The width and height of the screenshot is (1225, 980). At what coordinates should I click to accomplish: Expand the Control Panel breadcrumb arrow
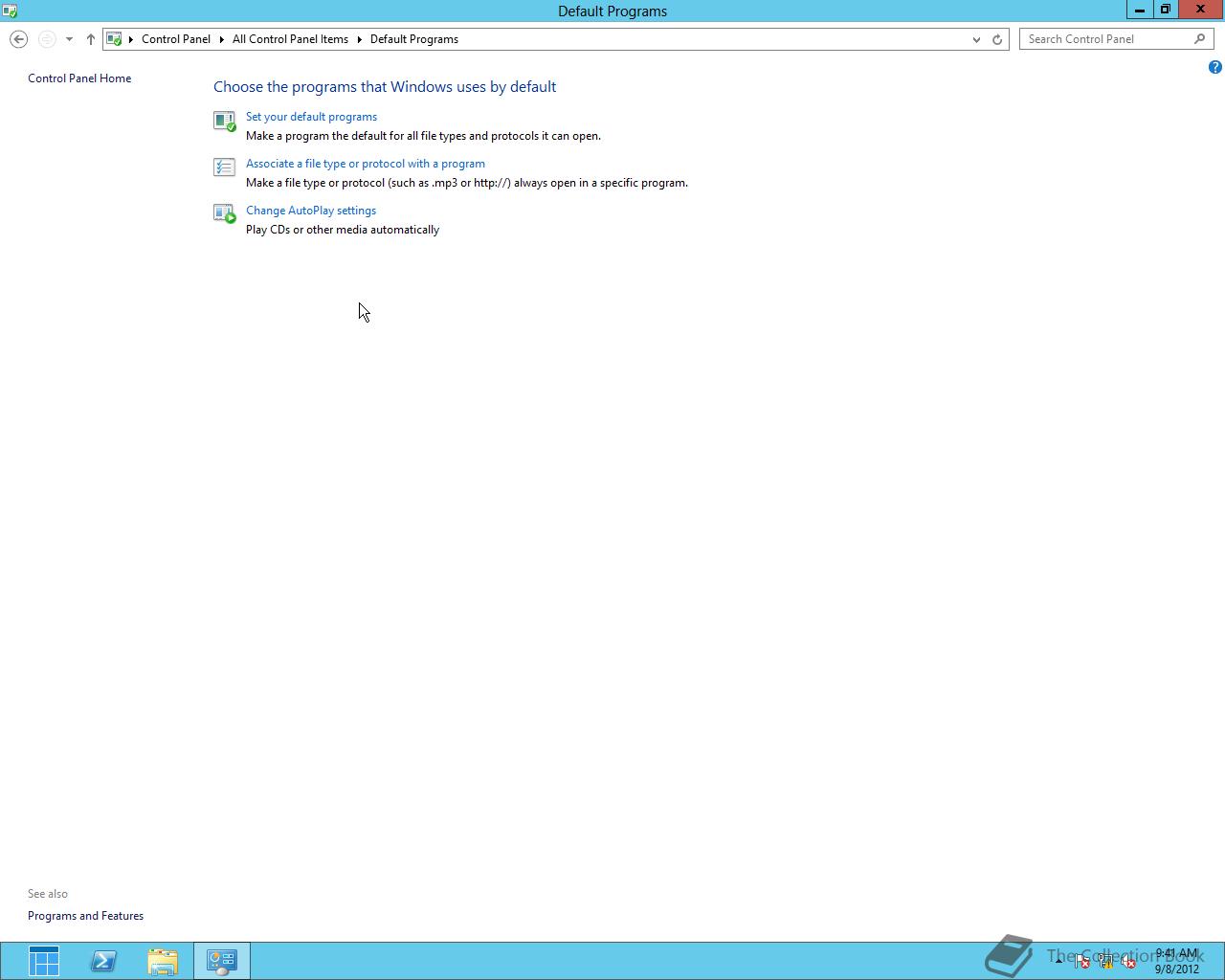221,39
